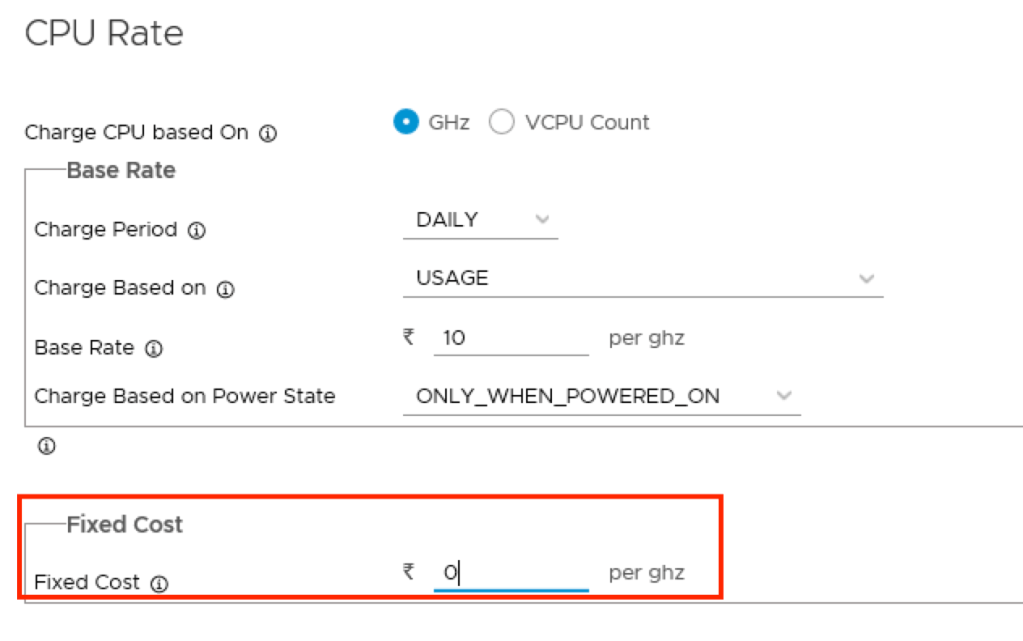
Task: Show info for Charge Based on
Action: (226, 289)
